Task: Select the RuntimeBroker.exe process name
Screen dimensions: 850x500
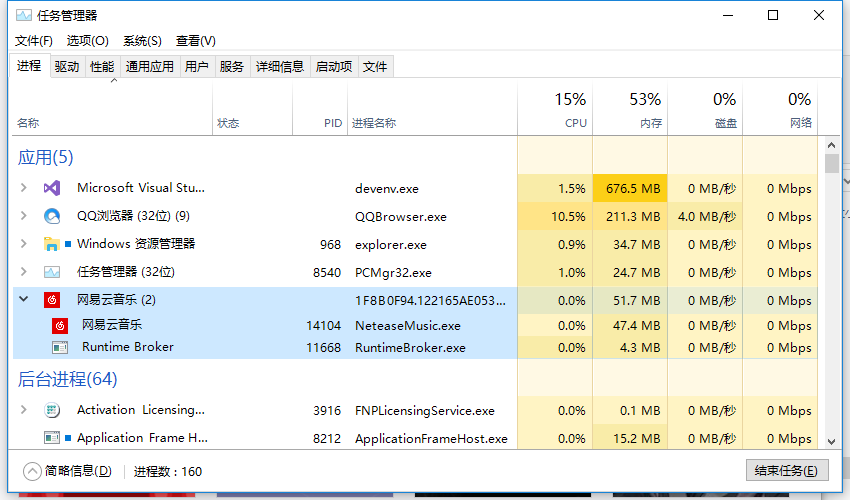Action: tap(410, 348)
